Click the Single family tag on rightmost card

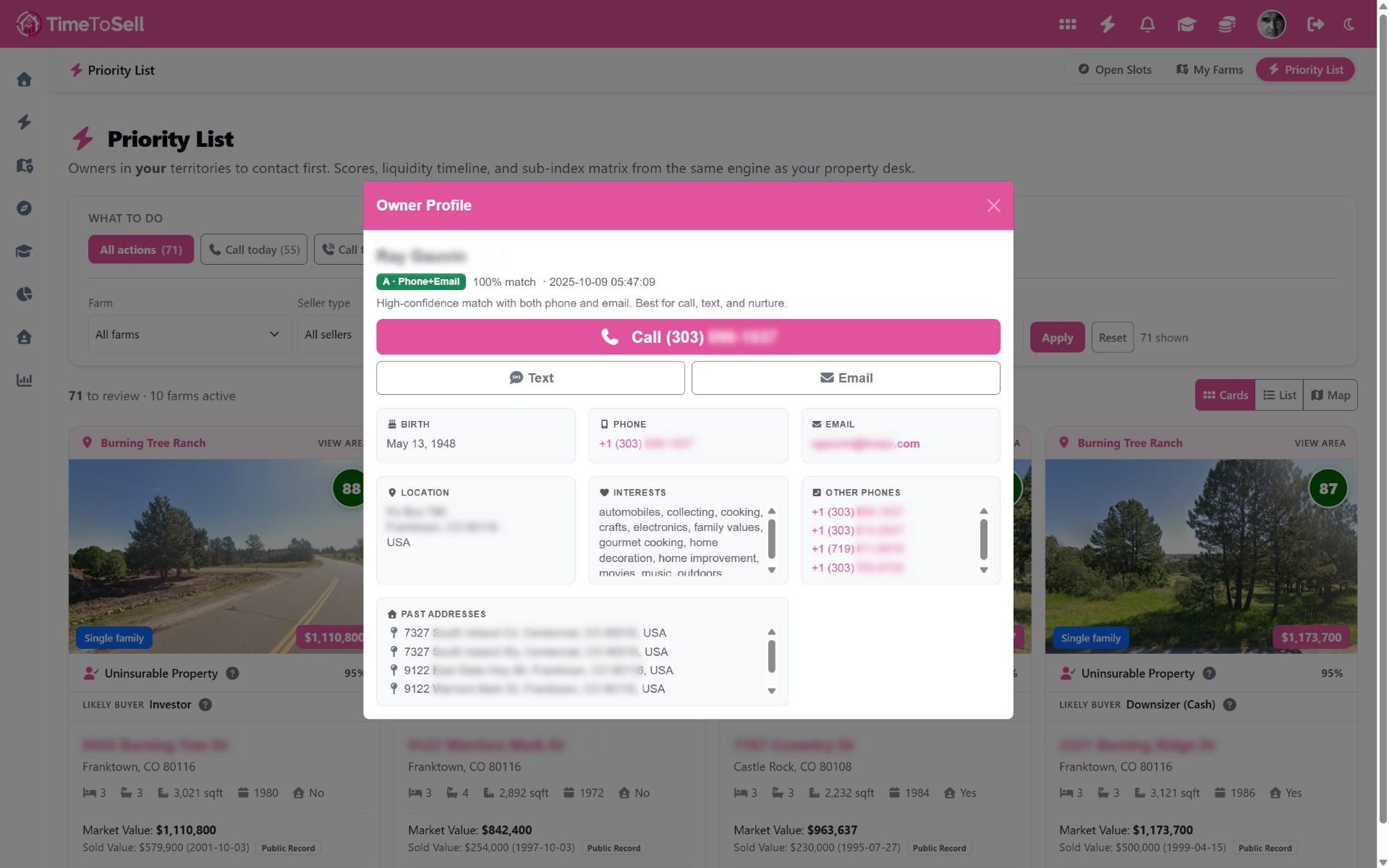point(1090,638)
